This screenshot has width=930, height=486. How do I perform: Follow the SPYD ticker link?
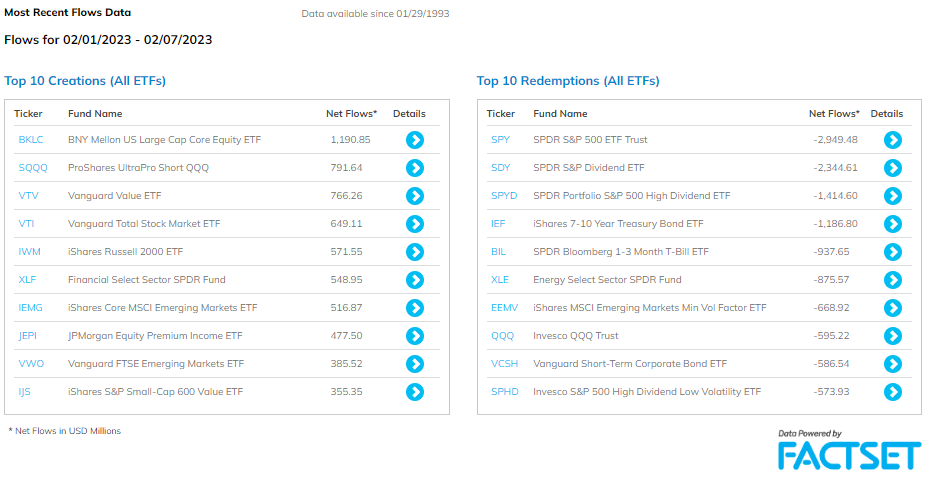pos(504,195)
